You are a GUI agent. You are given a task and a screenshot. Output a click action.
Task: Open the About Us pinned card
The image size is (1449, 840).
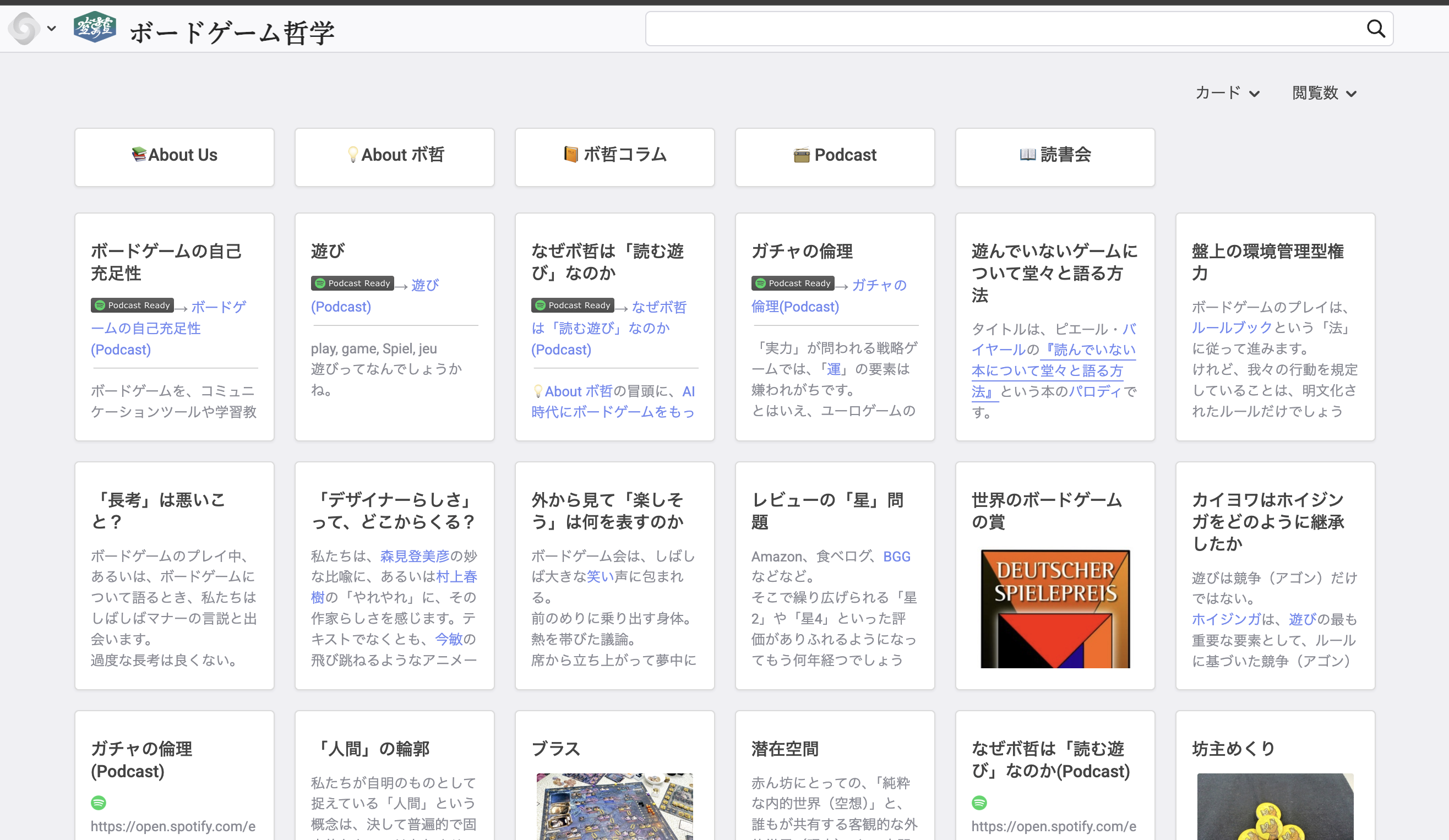click(x=174, y=156)
